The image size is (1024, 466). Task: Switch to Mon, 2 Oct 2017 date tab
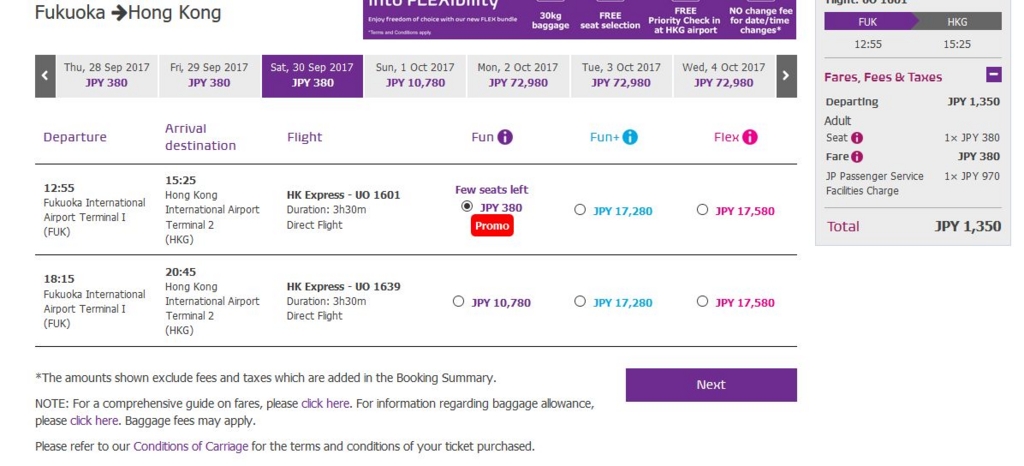tap(518, 76)
